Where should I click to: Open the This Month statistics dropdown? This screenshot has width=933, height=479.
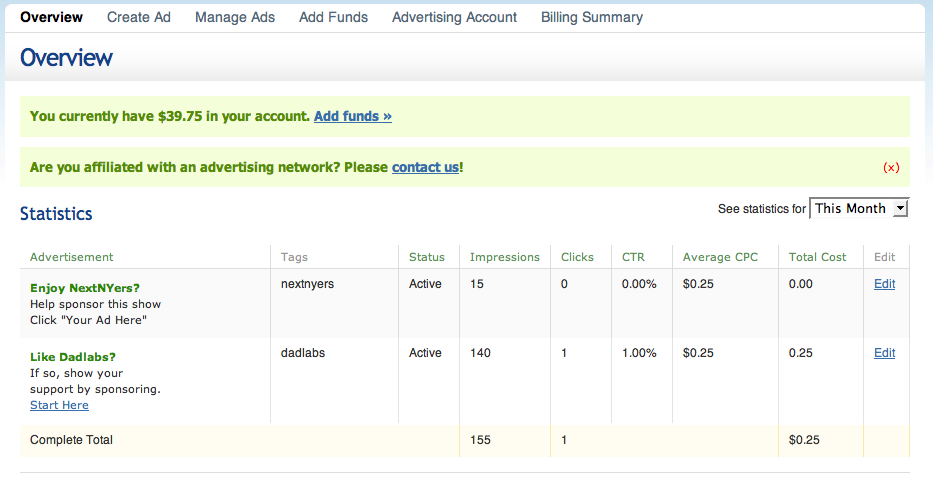858,208
